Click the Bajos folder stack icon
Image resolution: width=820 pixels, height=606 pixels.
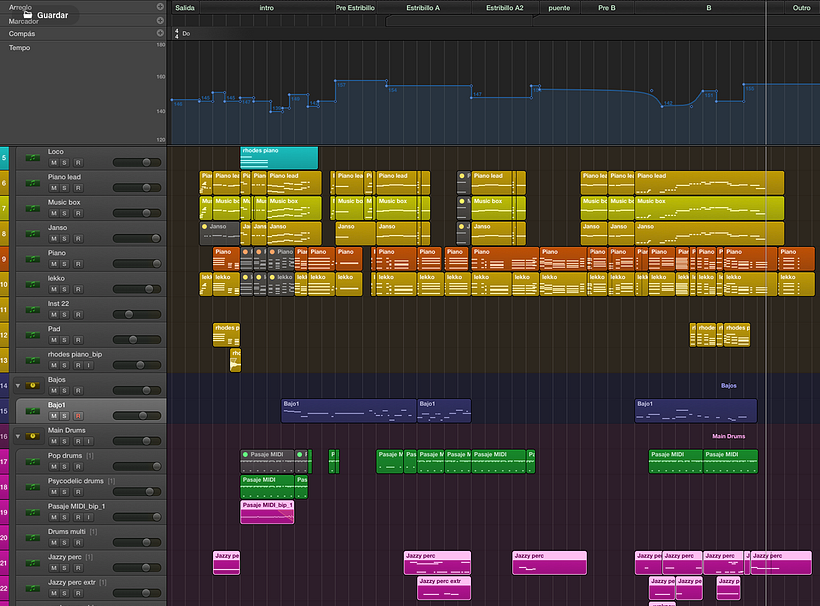click(x=33, y=385)
